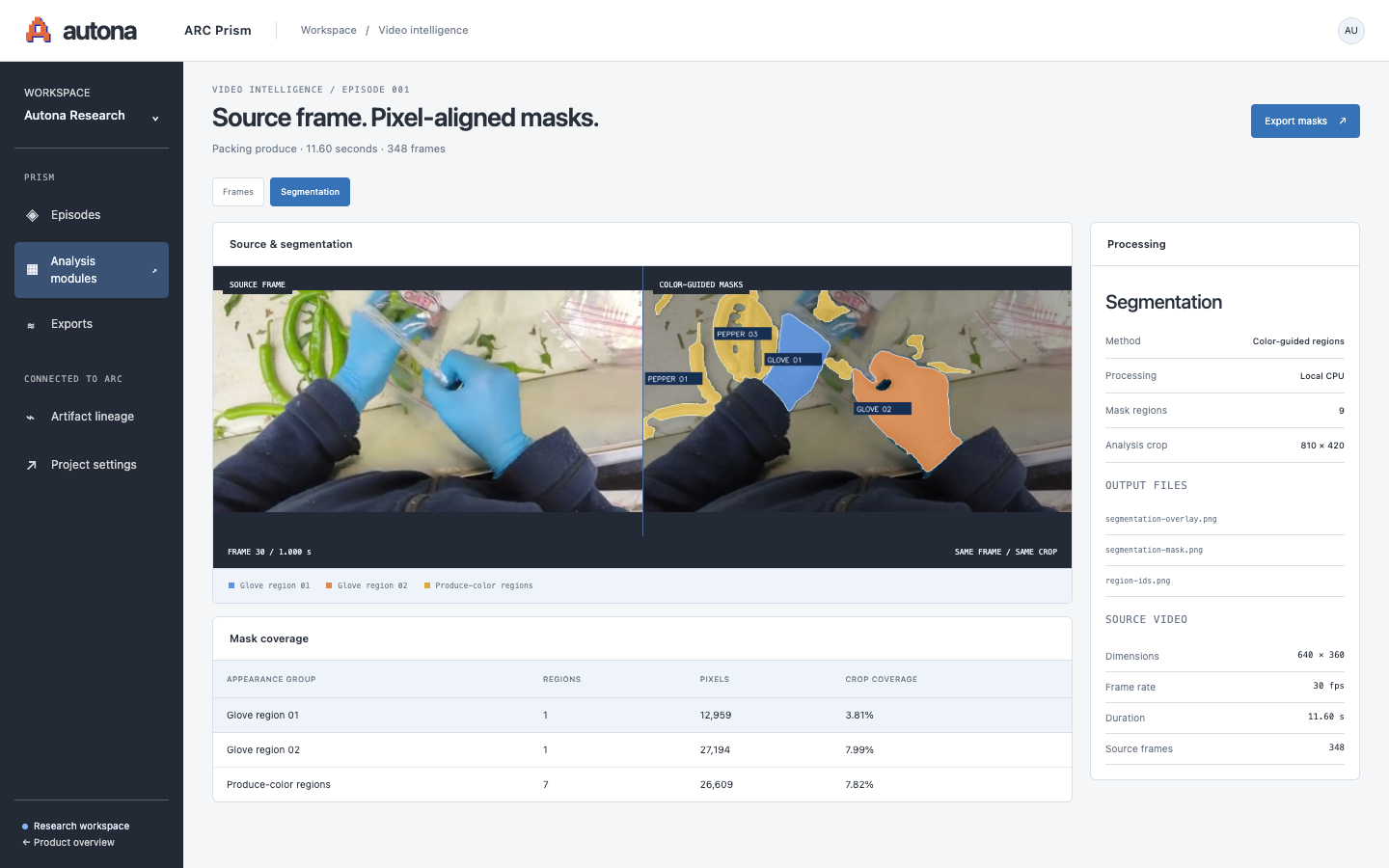Select the Segmentation tab
The height and width of the screenshot is (868, 1389).
coord(310,192)
